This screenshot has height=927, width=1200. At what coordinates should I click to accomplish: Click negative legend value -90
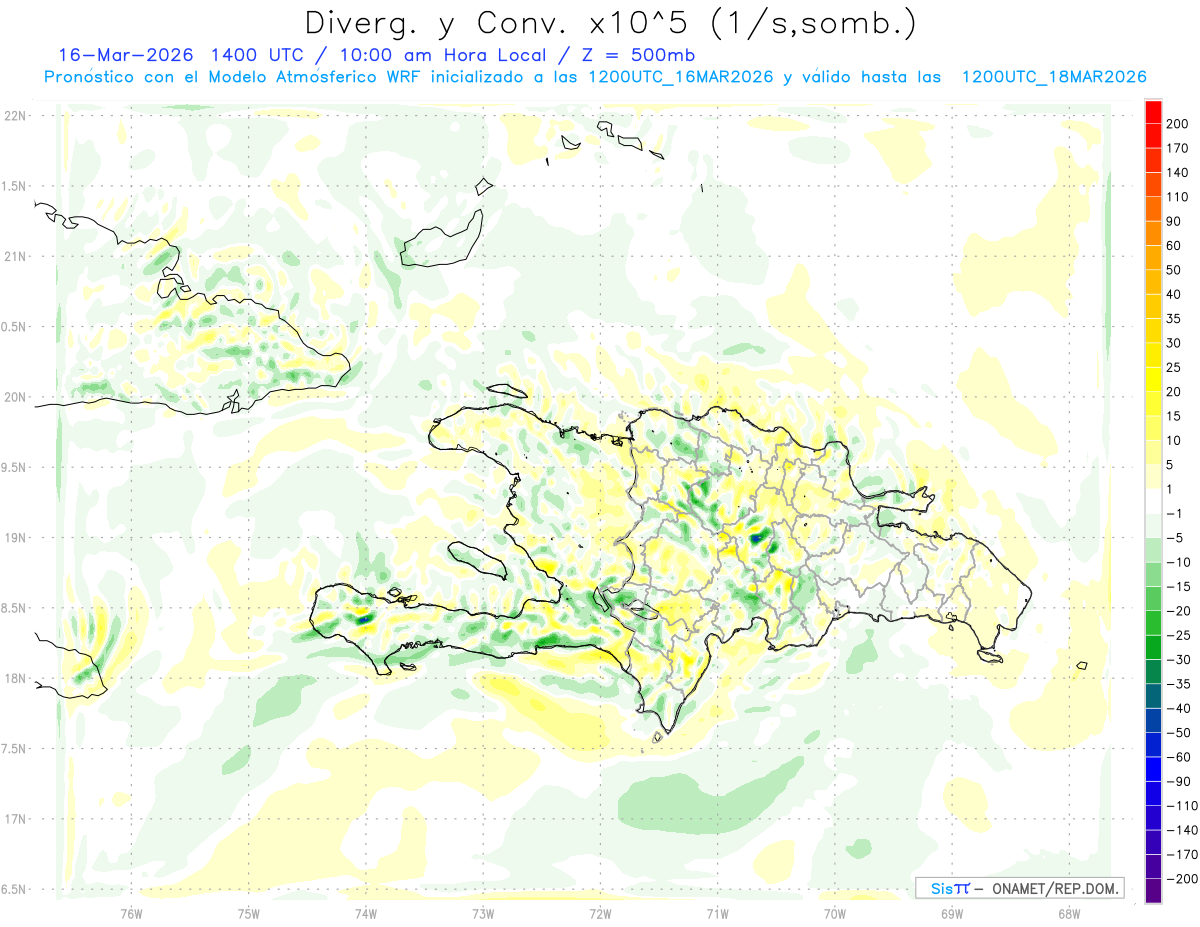1180,781
